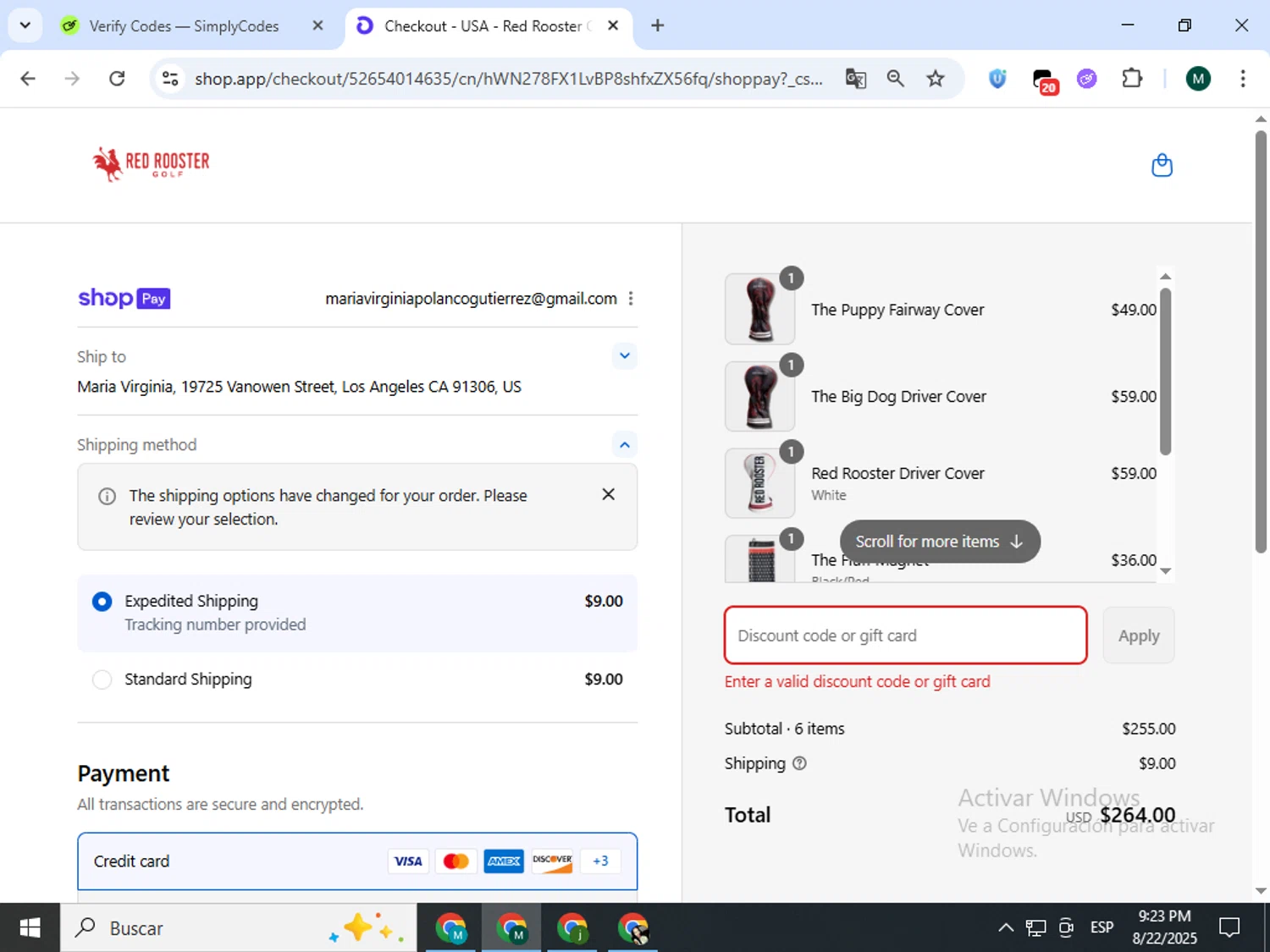The image size is (1270, 952).
Task: Click the item list scroll down arrow
Action: pyautogui.click(x=1165, y=571)
